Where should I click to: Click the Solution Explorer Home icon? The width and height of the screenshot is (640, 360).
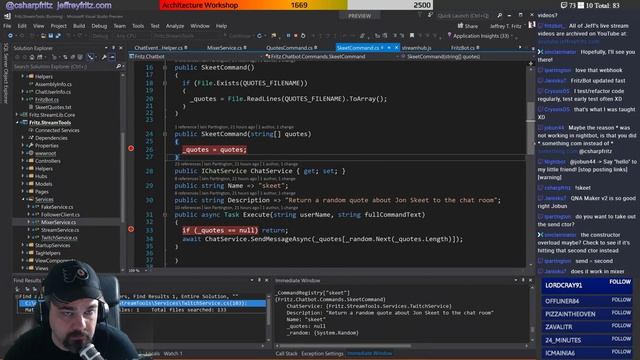click(x=32, y=58)
